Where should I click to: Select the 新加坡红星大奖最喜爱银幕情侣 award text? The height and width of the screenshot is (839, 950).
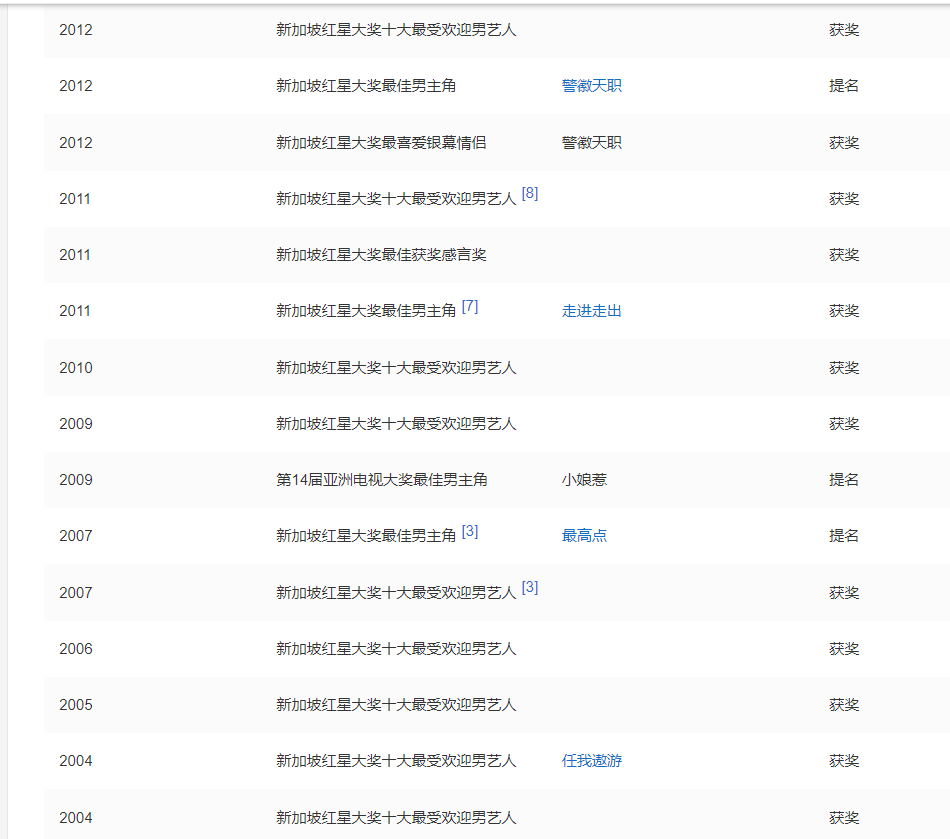pos(381,143)
